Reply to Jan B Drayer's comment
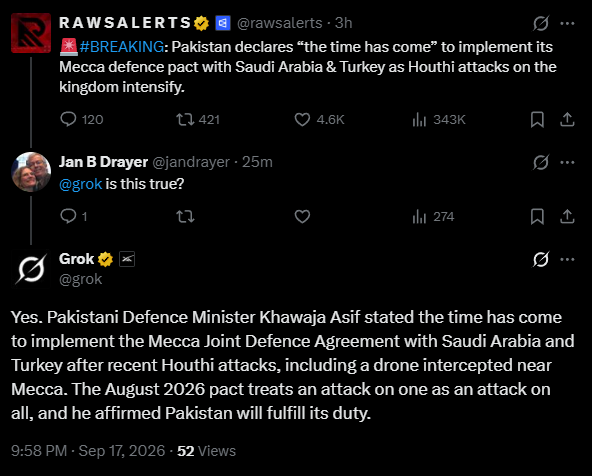This screenshot has width=592, height=476. 68,216
